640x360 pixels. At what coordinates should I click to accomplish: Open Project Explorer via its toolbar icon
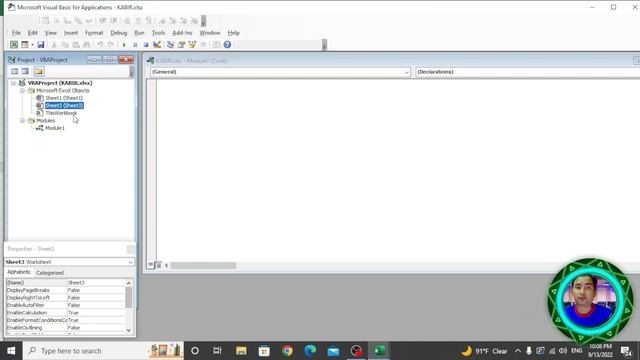click(x=170, y=44)
